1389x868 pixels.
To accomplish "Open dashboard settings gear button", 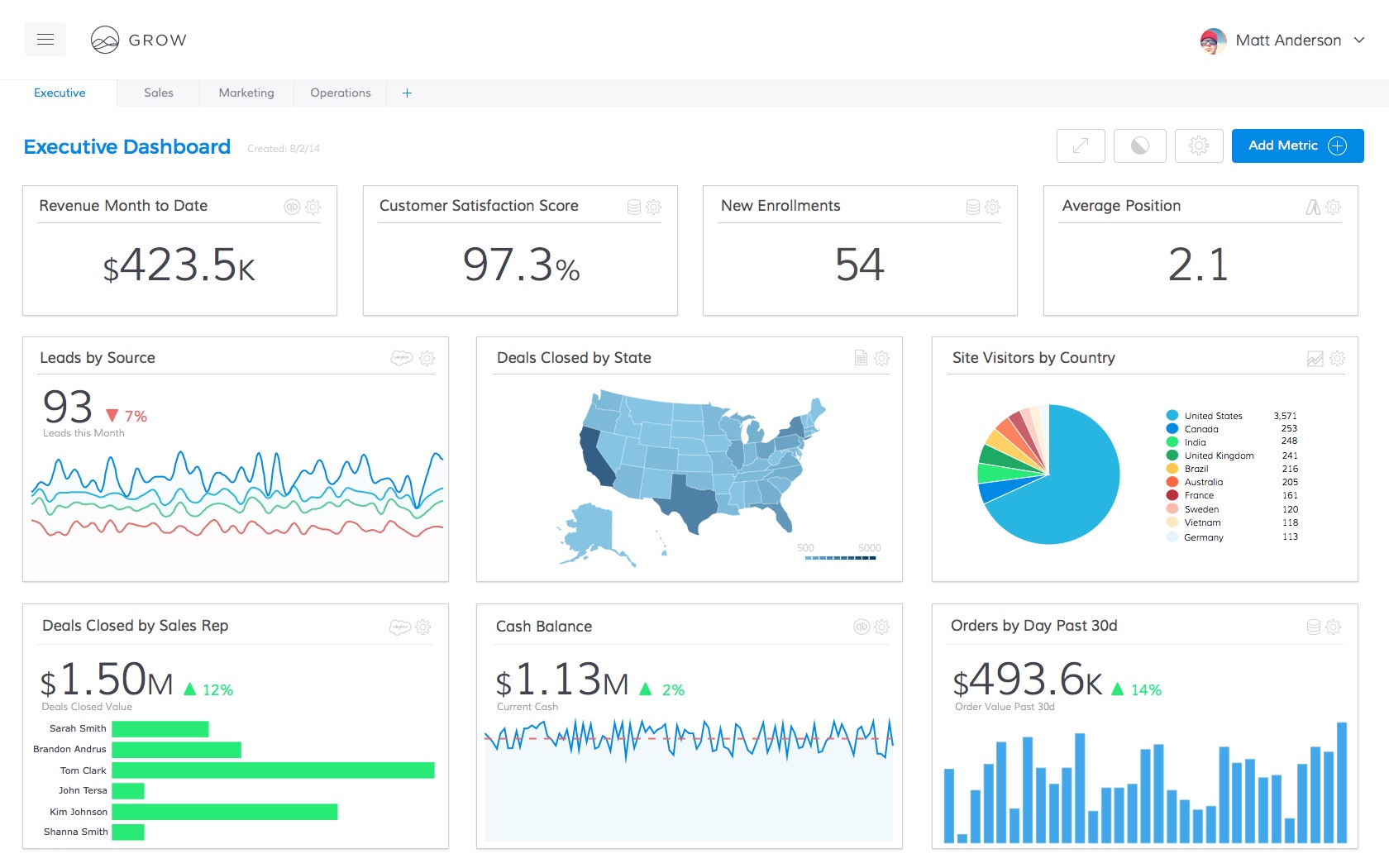I will (1198, 146).
